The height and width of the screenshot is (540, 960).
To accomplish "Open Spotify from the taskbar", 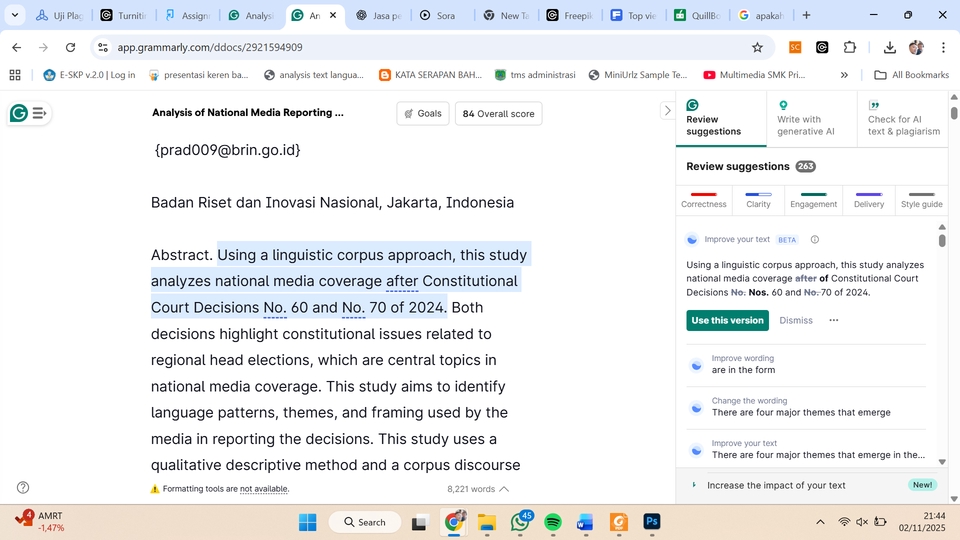I will point(553,522).
